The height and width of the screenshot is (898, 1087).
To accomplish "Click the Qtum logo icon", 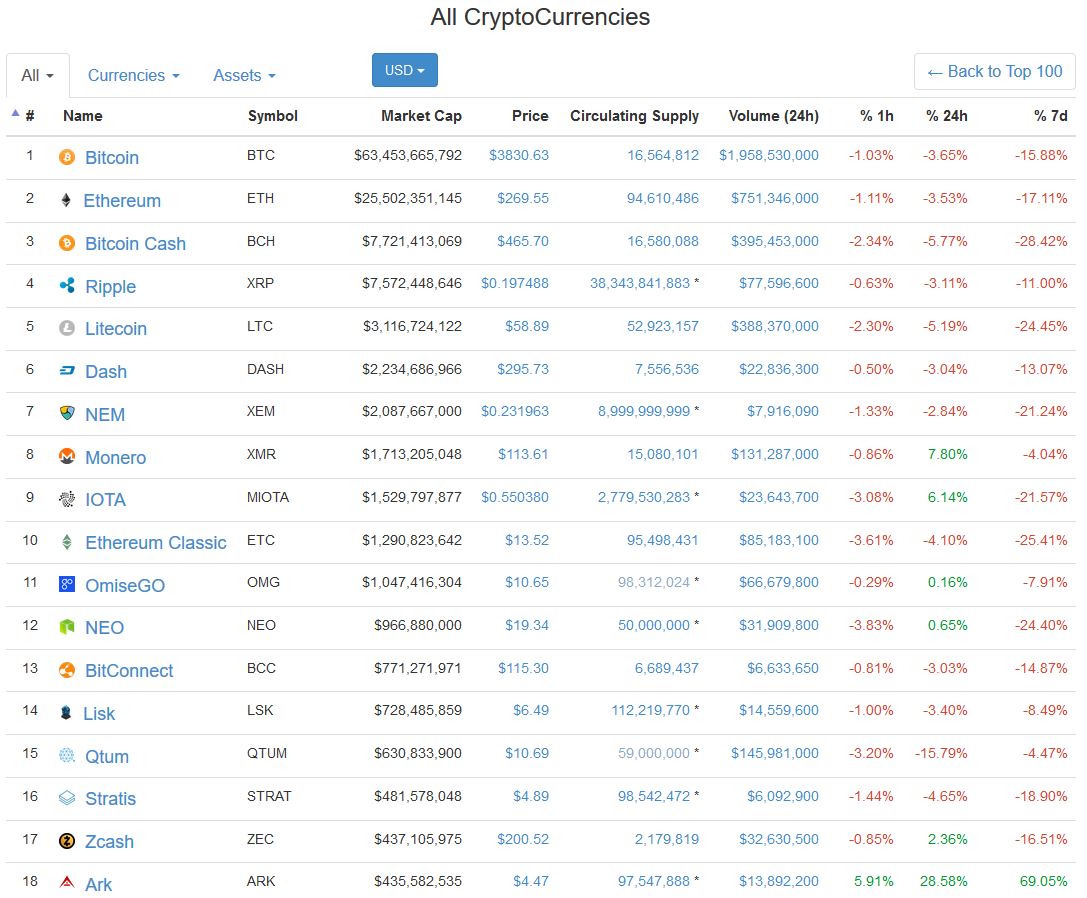I will [x=67, y=756].
